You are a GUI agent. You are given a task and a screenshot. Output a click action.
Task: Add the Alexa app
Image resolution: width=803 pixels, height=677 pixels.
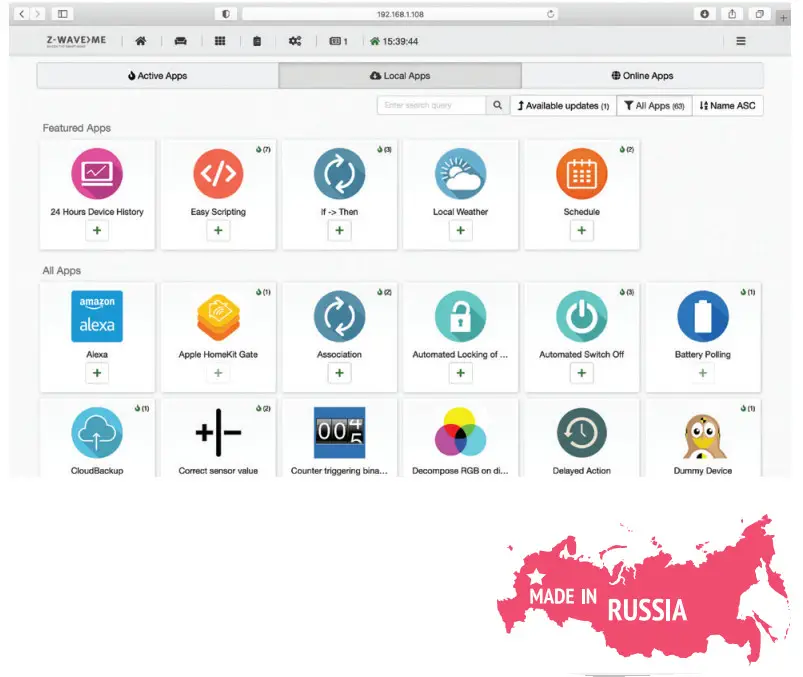point(97,373)
